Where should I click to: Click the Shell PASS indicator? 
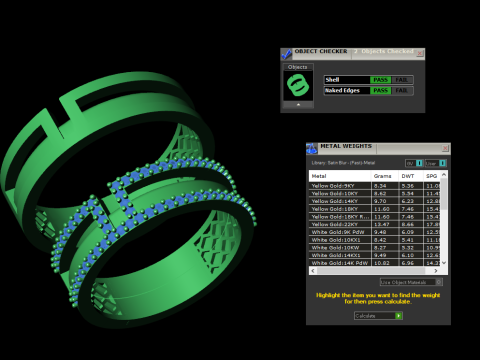click(x=380, y=80)
